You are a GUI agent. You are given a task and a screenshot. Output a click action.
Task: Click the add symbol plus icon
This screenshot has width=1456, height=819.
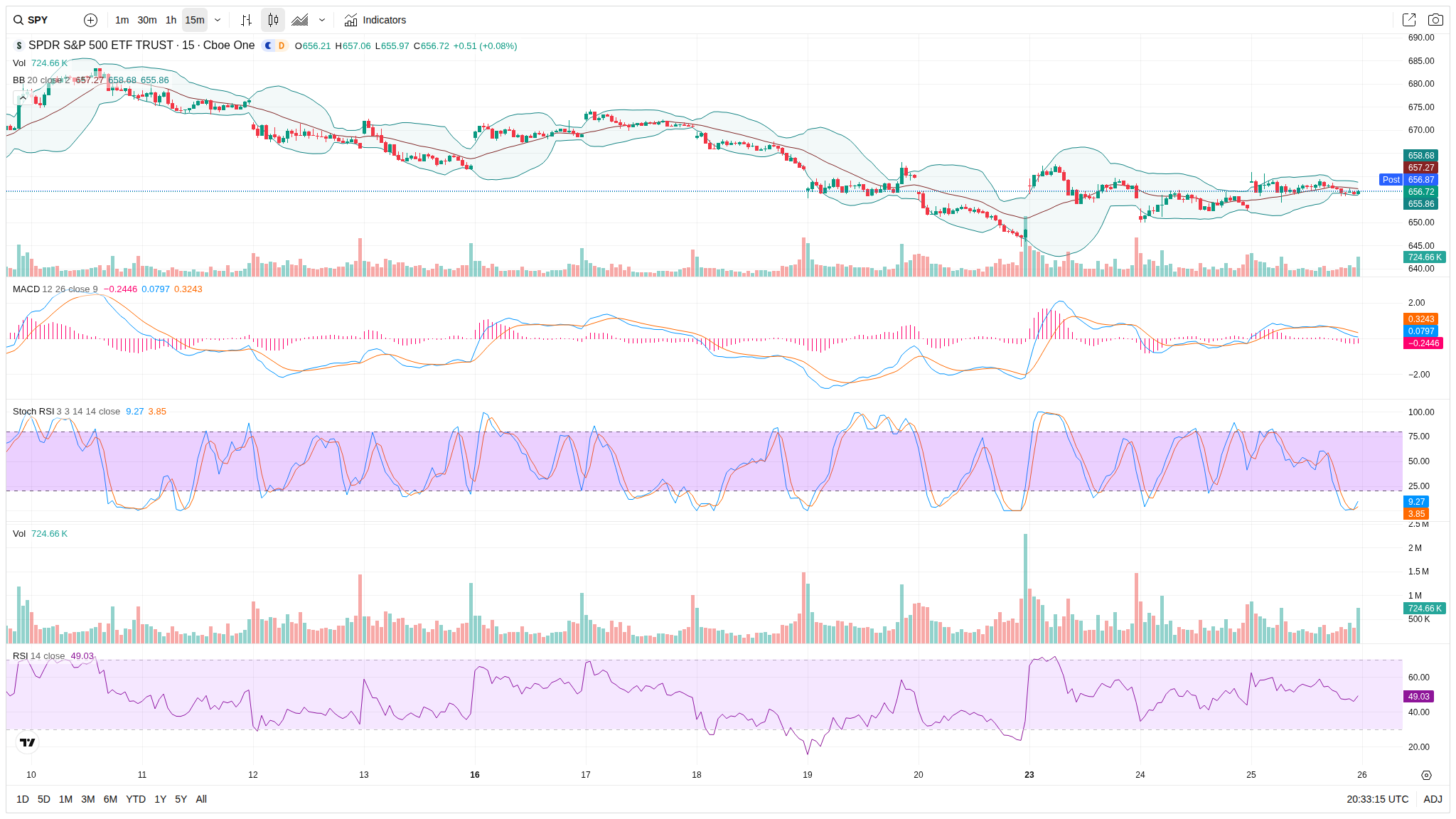[x=90, y=20]
